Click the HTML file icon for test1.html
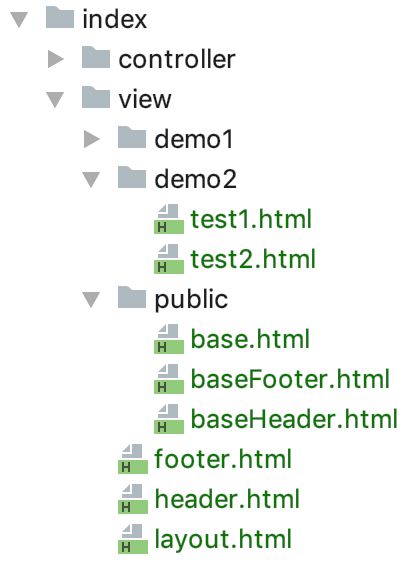410x564 pixels. (x=169, y=219)
